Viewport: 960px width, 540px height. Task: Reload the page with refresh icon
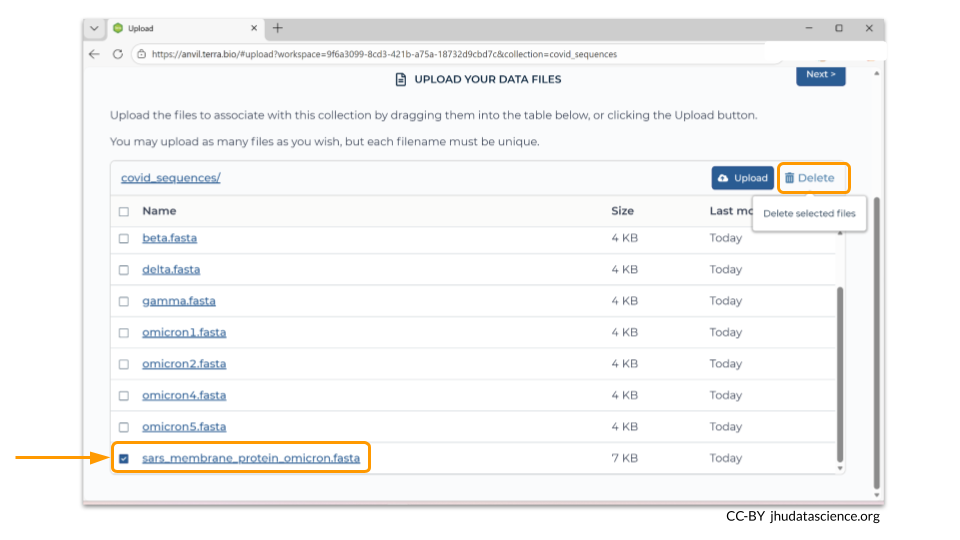click(x=118, y=54)
